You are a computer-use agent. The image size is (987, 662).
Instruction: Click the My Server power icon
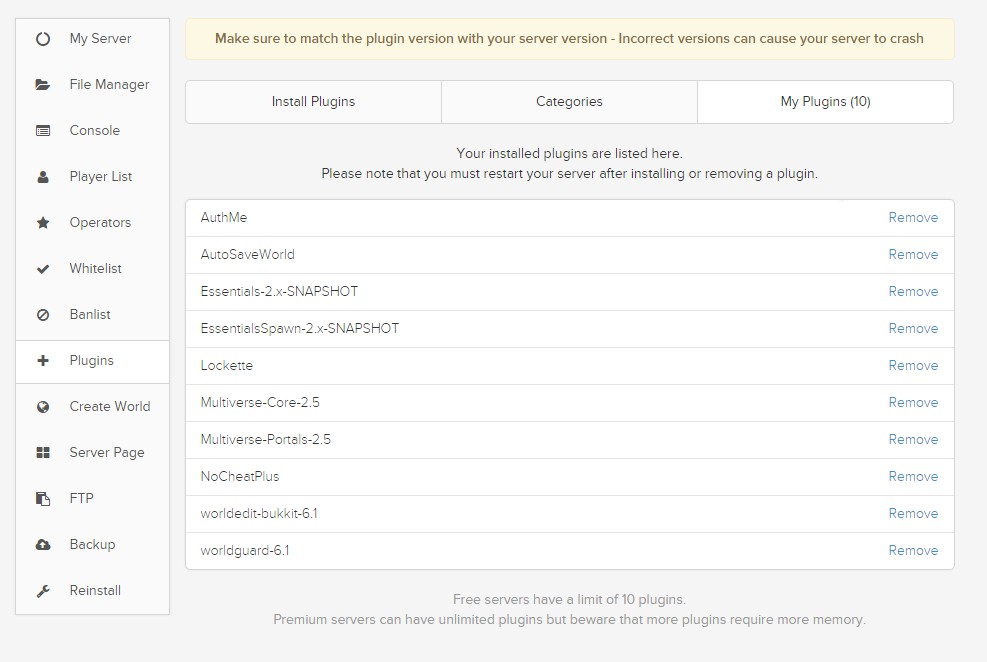(x=43, y=39)
